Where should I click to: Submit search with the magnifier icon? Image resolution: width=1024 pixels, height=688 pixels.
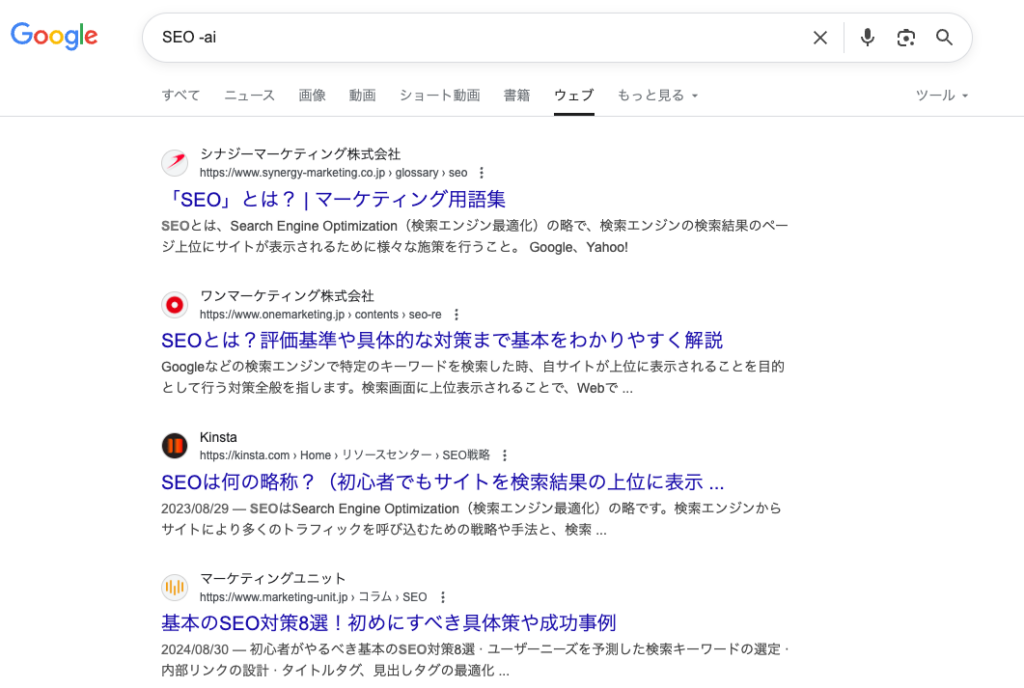(944, 37)
